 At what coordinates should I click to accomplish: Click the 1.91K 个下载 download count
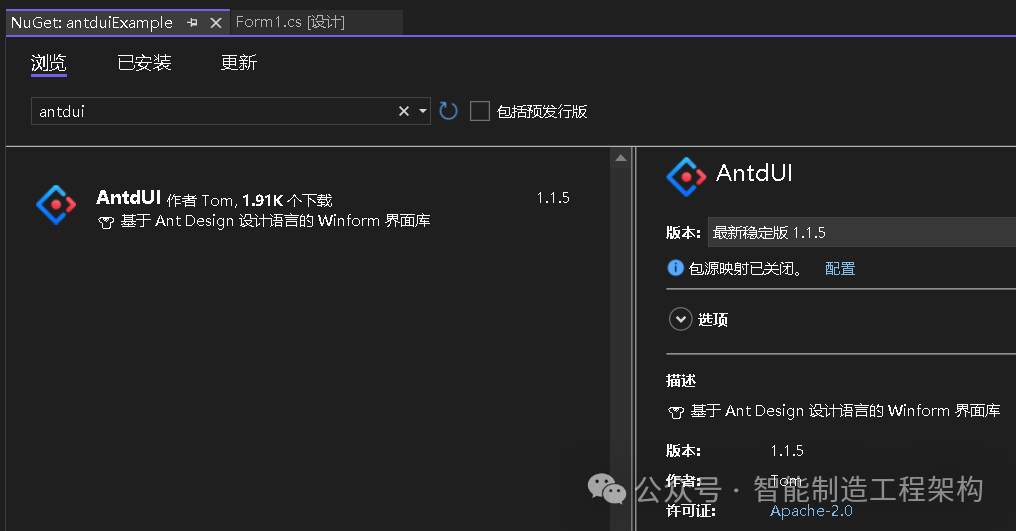click(287, 200)
